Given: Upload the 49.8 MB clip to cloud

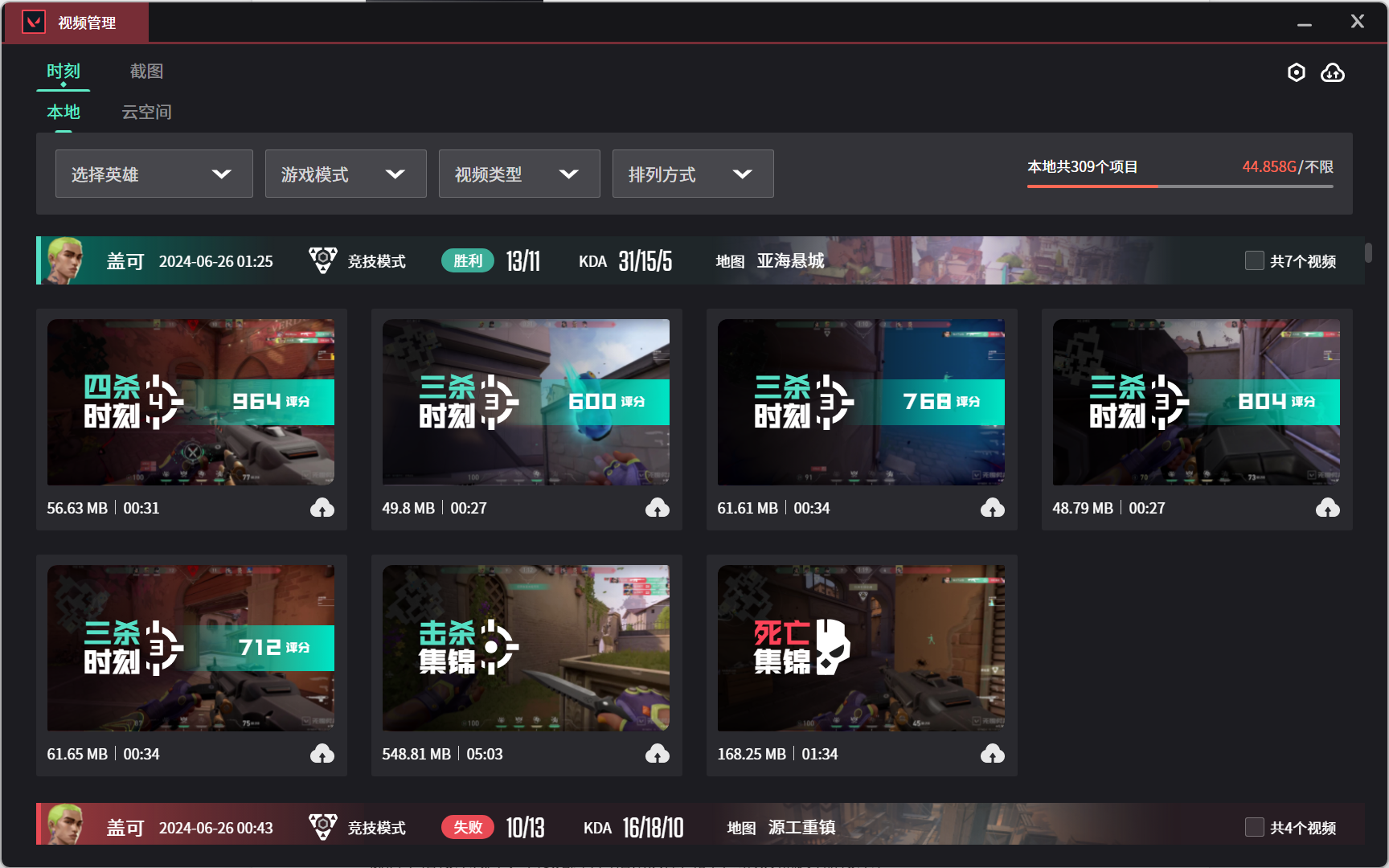Looking at the screenshot, I should pos(658,508).
